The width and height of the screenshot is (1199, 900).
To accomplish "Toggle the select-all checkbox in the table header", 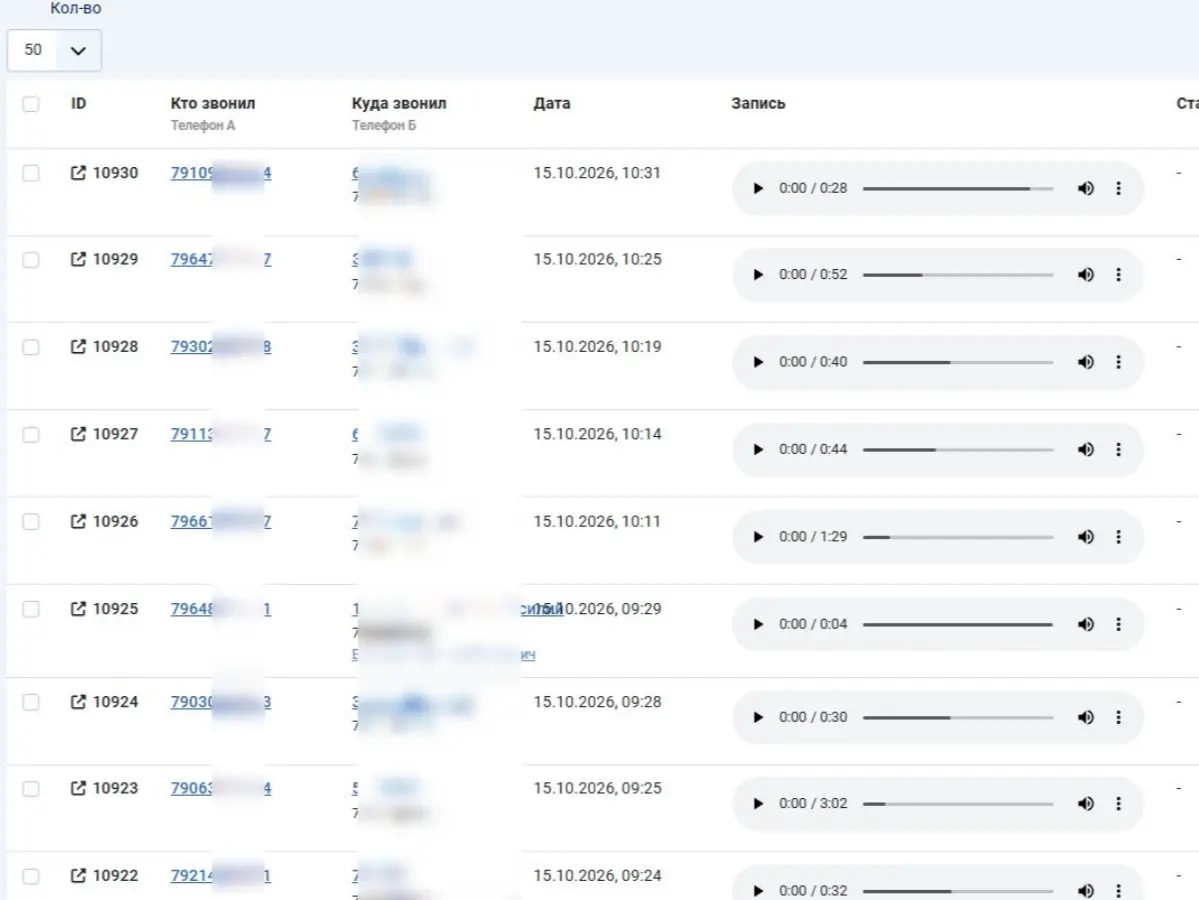I will [x=31, y=104].
